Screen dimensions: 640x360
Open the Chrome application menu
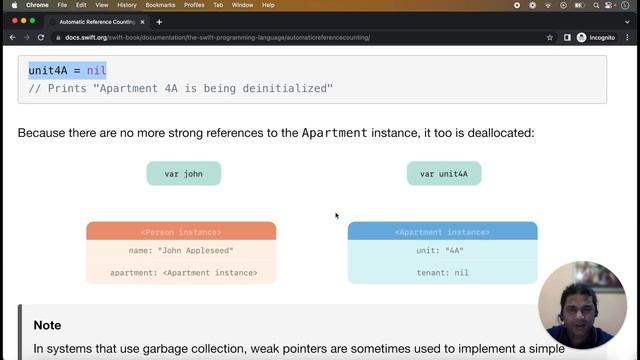37,5
